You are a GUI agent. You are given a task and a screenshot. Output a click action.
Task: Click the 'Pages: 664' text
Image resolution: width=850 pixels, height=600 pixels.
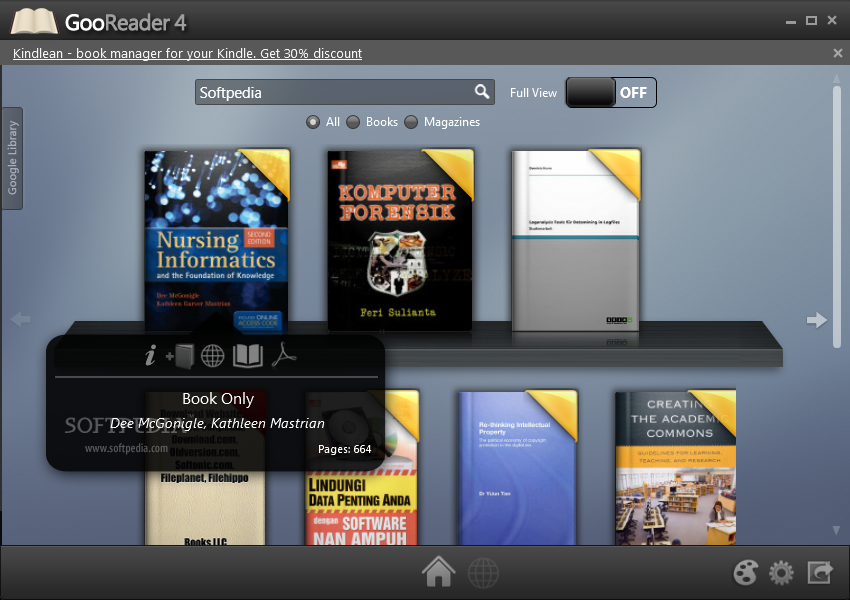pos(344,449)
